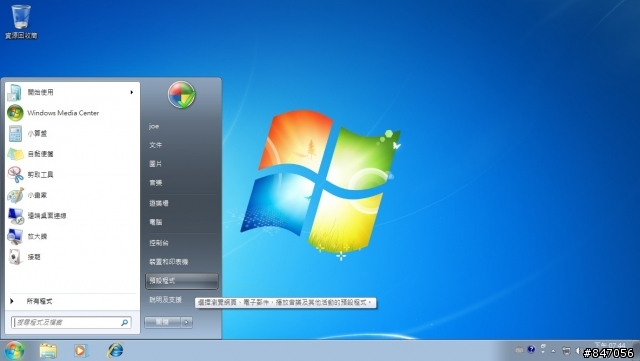Click the Shut down (關機) button
This screenshot has width=640, height=361.
(x=162, y=323)
